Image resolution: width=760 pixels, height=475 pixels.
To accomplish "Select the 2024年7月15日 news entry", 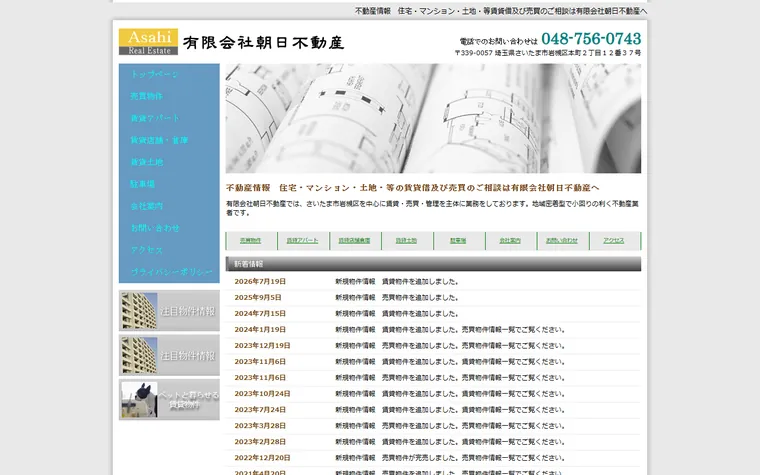I will 433,314.
